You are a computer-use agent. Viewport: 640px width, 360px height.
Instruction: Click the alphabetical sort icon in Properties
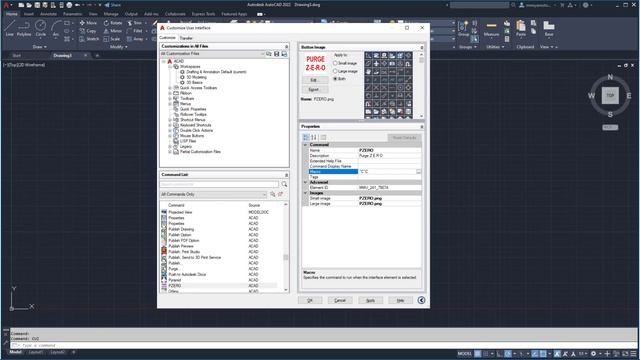coord(314,138)
